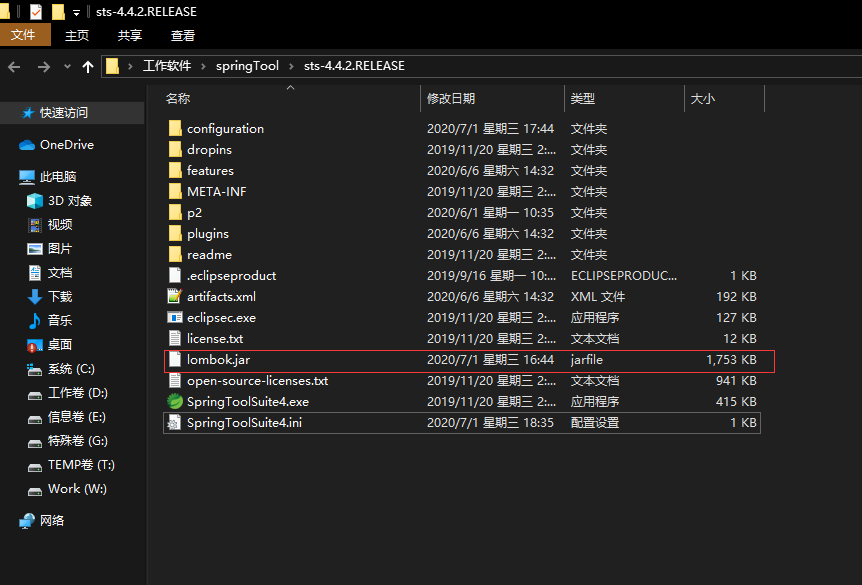Open the quick access toolbar customize dropdown

(x=76, y=12)
